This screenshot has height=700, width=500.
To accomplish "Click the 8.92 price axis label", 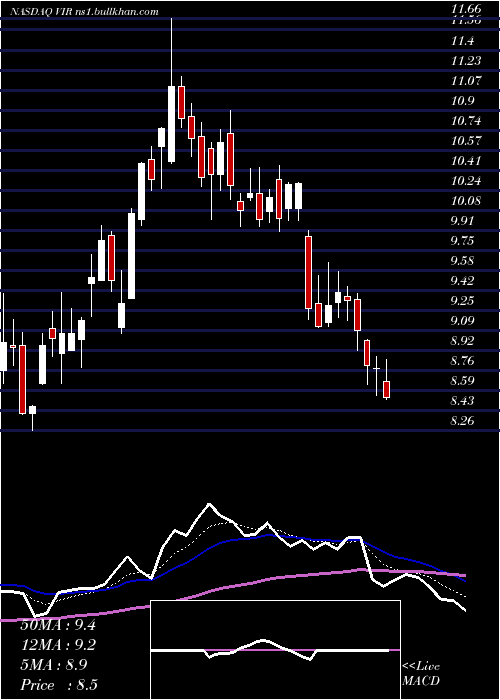I will (x=462, y=341).
